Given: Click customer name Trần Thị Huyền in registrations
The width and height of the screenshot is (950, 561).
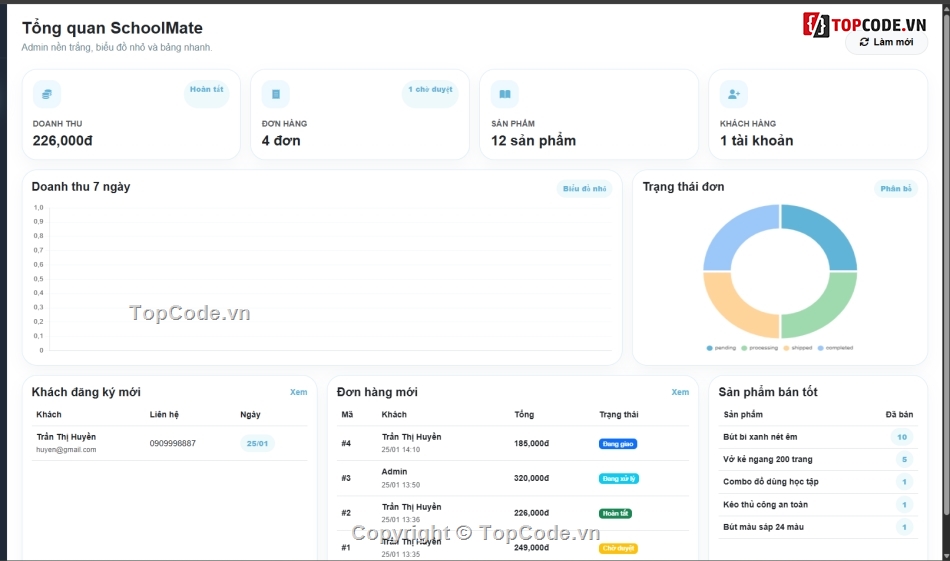Looking at the screenshot, I should click(x=66, y=437).
